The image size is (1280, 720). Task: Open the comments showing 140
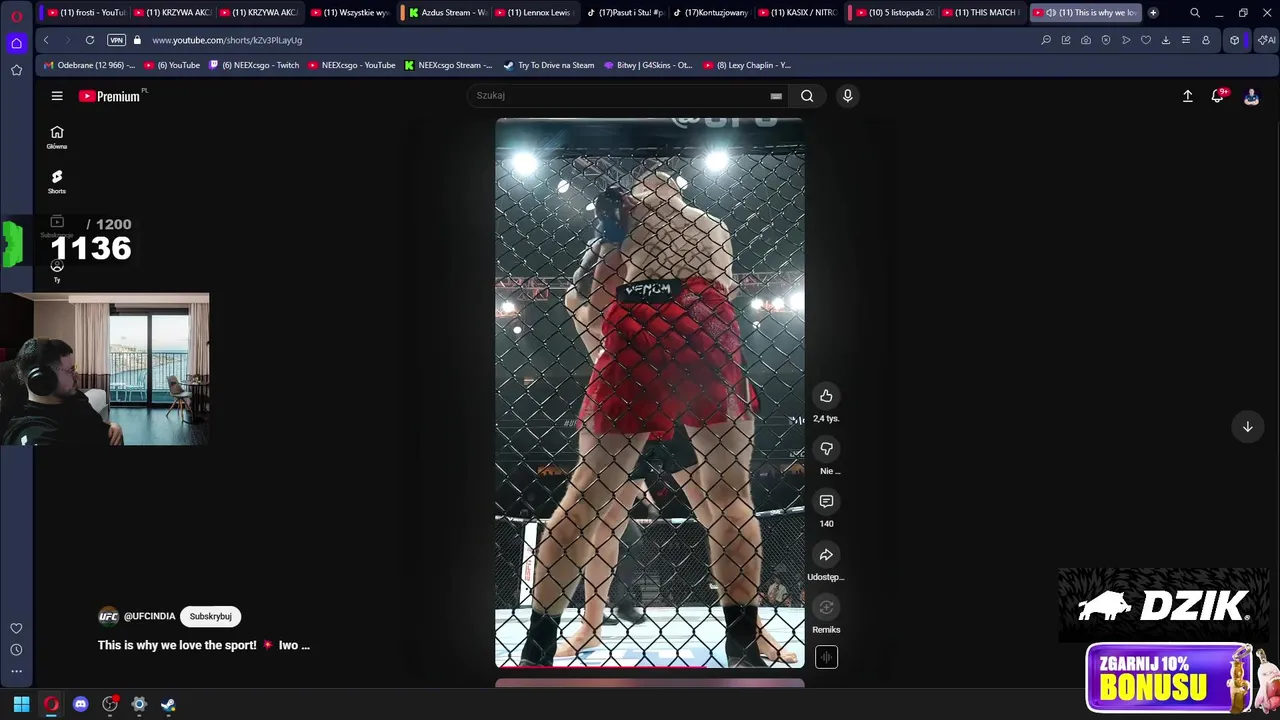(x=826, y=501)
